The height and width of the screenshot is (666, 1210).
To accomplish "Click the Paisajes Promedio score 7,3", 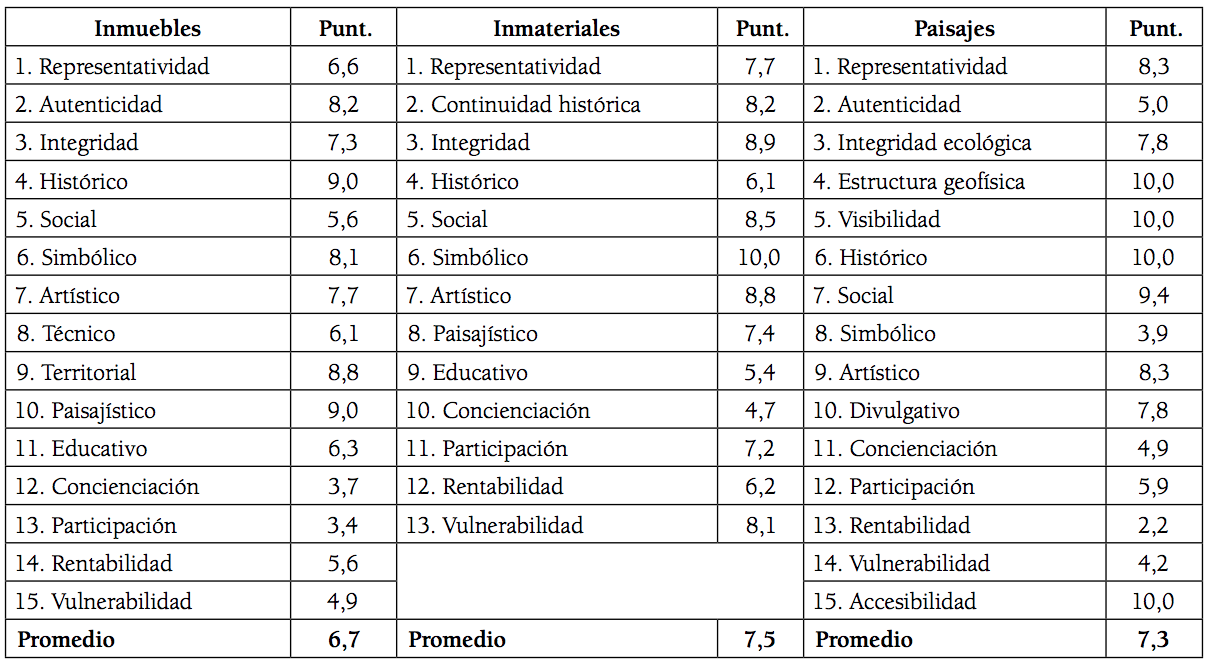I will click(x=1152, y=640).
